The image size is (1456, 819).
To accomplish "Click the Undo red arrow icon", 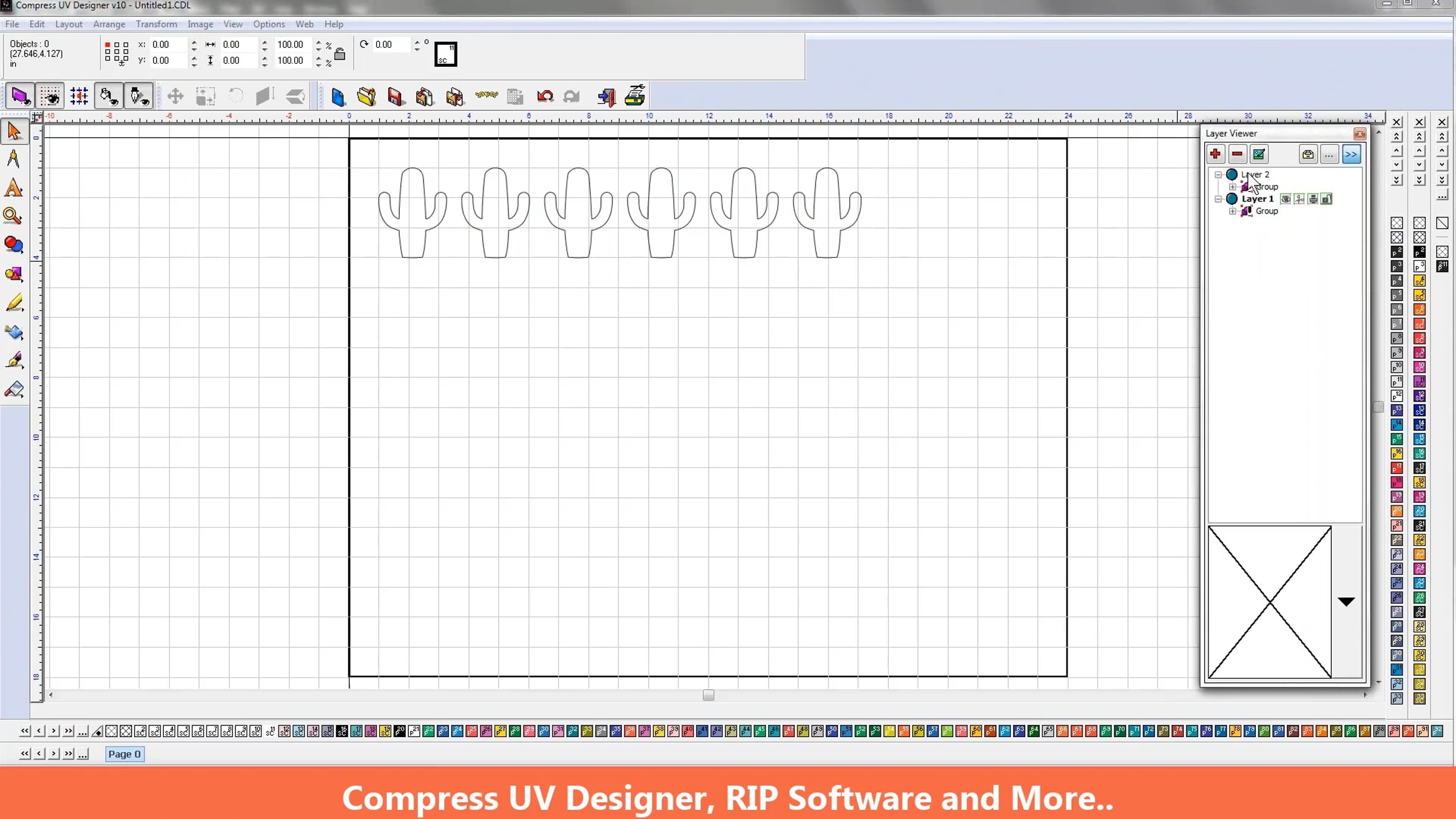I will tap(545, 96).
